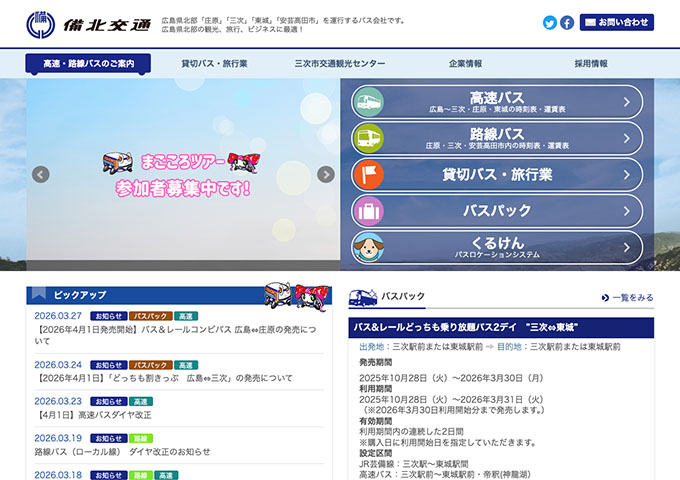Click the arrow icon beside 一覧をみる
This screenshot has width=680, height=480.
coord(605,298)
